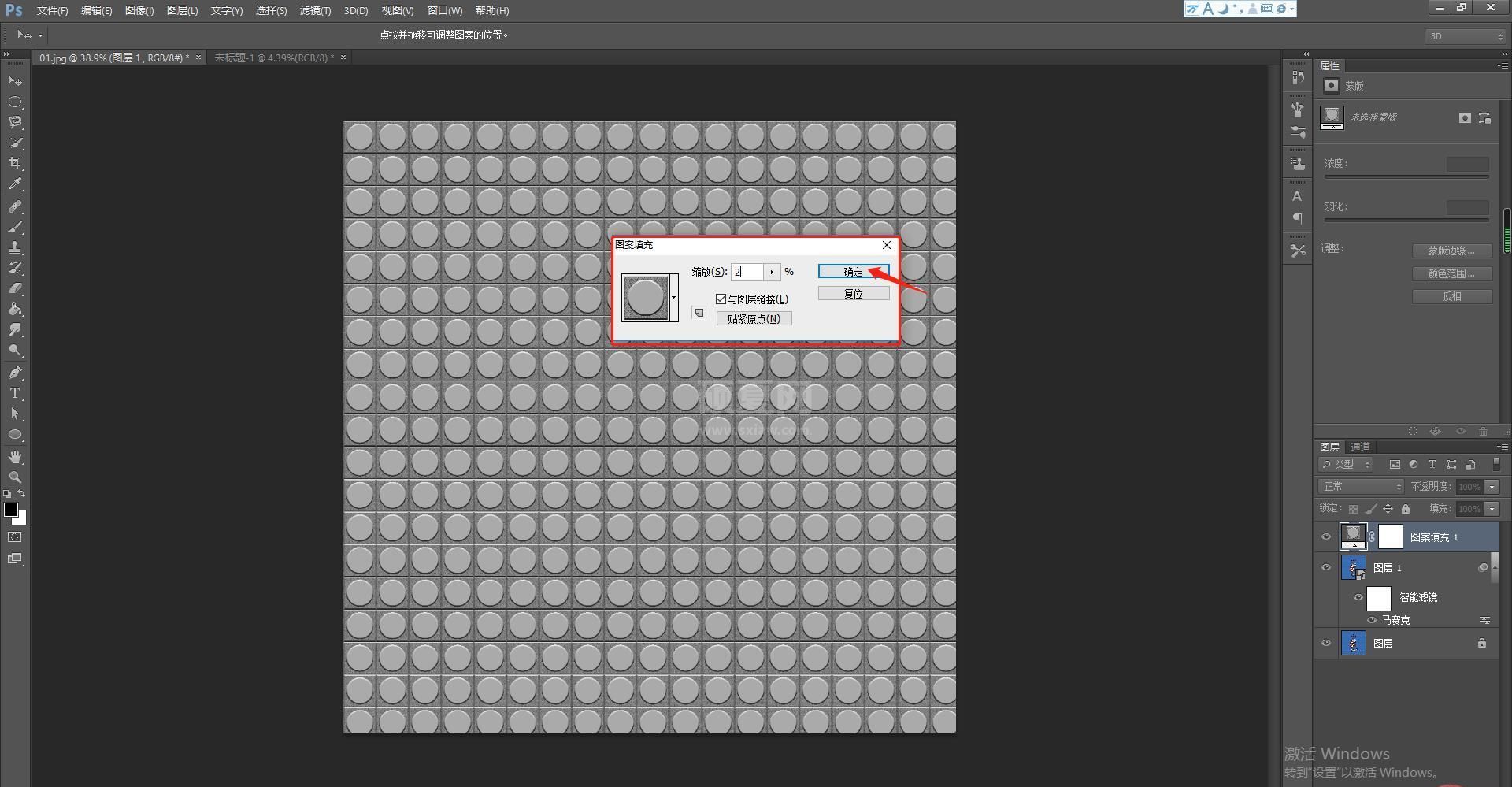The image size is (1512, 787).
Task: Select the Quick Selection tool
Action: [15, 143]
